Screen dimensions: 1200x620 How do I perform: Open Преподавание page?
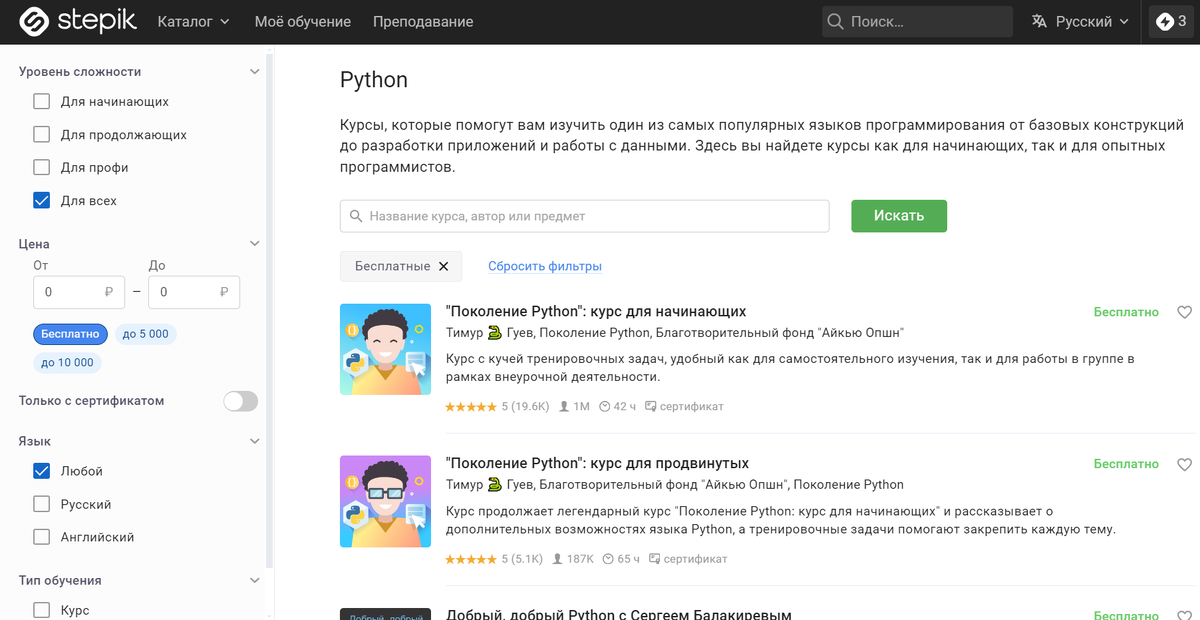(x=423, y=21)
